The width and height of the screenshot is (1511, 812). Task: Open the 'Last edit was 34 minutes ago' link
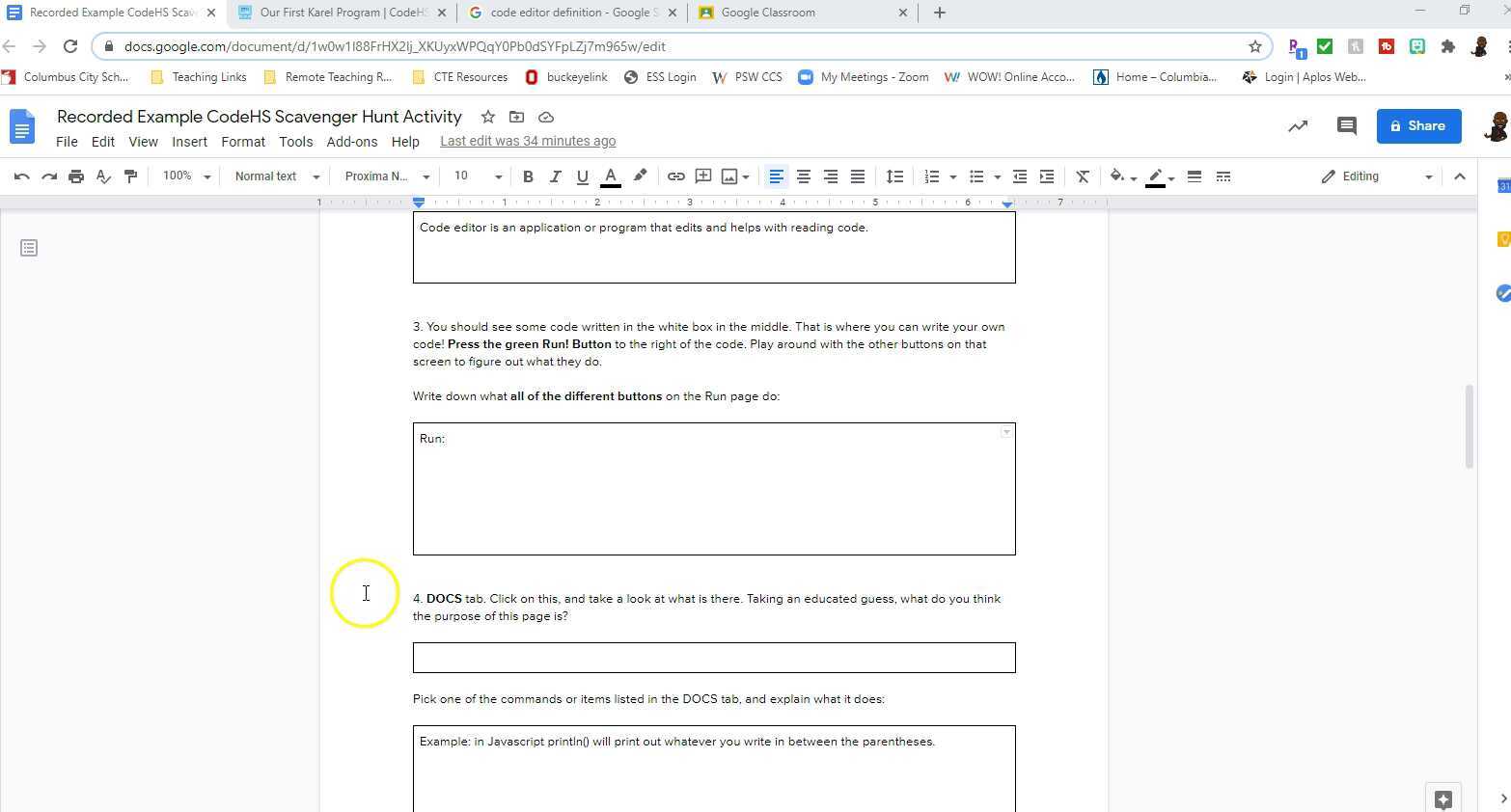[x=528, y=141]
